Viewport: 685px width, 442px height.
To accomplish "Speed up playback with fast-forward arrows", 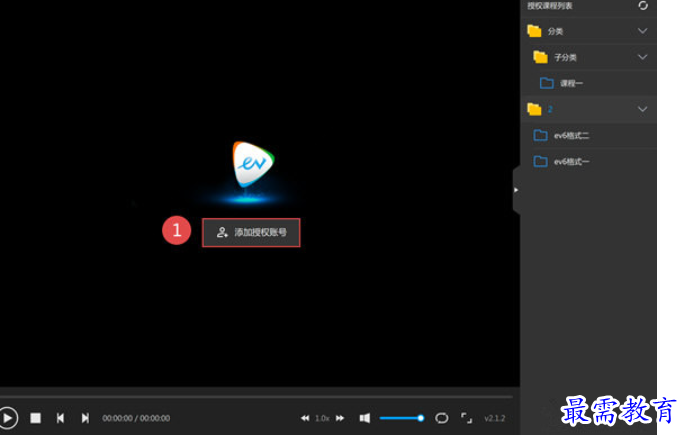I will tap(340, 418).
